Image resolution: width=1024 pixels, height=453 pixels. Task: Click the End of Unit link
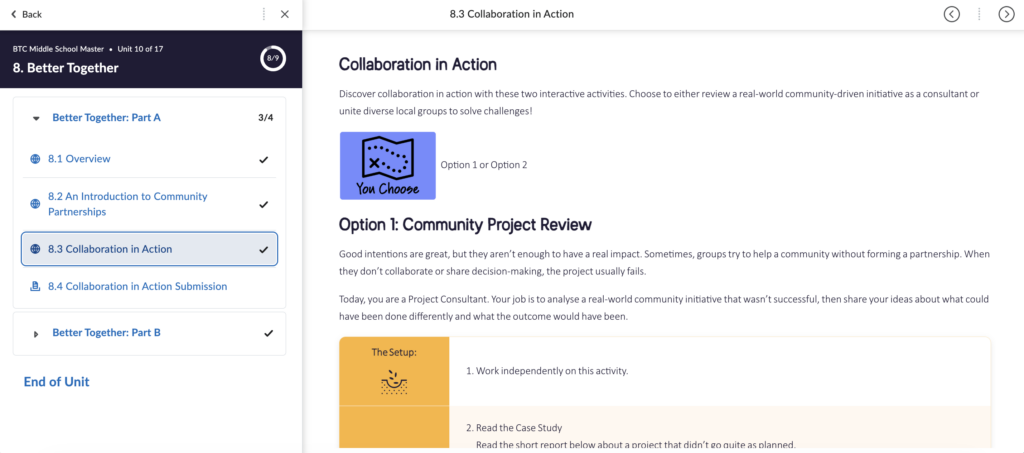click(x=56, y=382)
